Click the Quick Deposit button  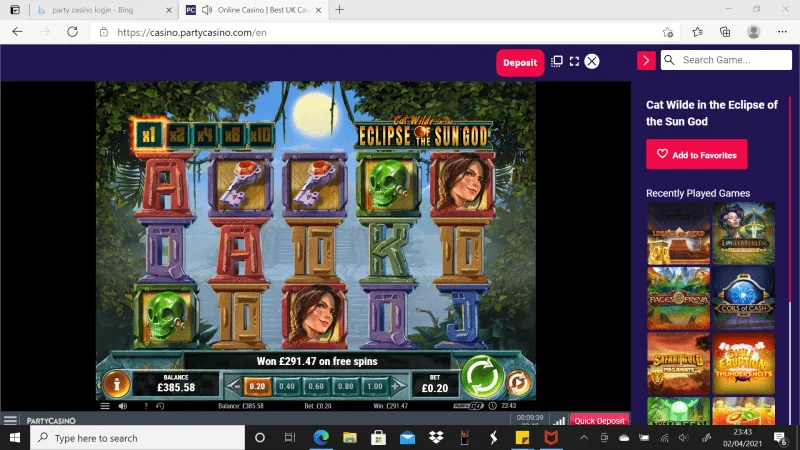[x=599, y=420]
